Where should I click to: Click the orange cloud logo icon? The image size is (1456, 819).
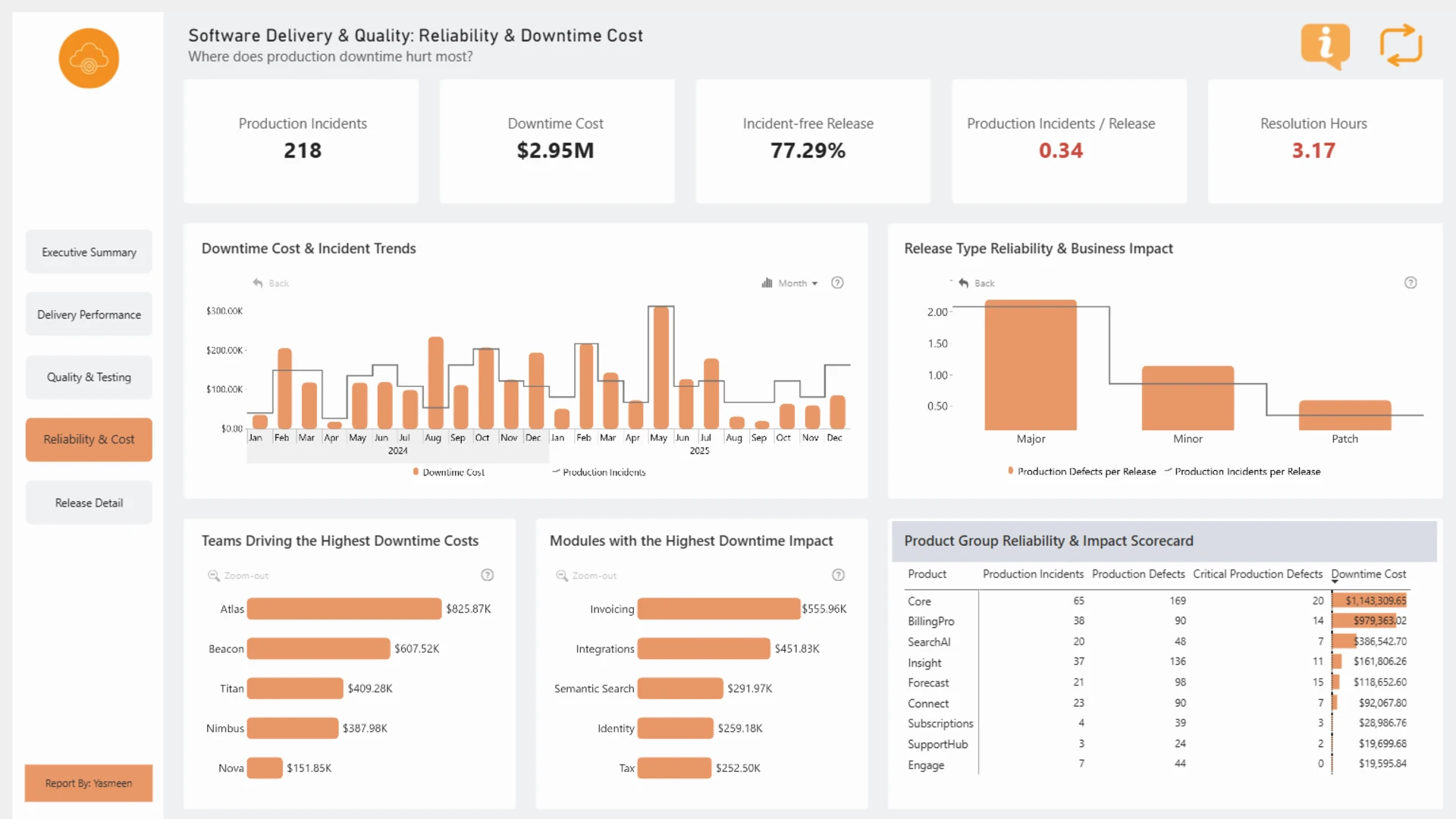pyautogui.click(x=89, y=58)
